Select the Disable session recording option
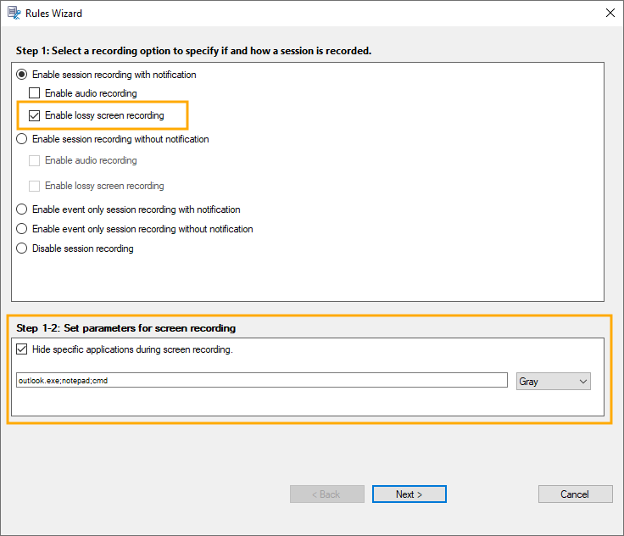Screen dimensions: 624x536 (x=23, y=249)
